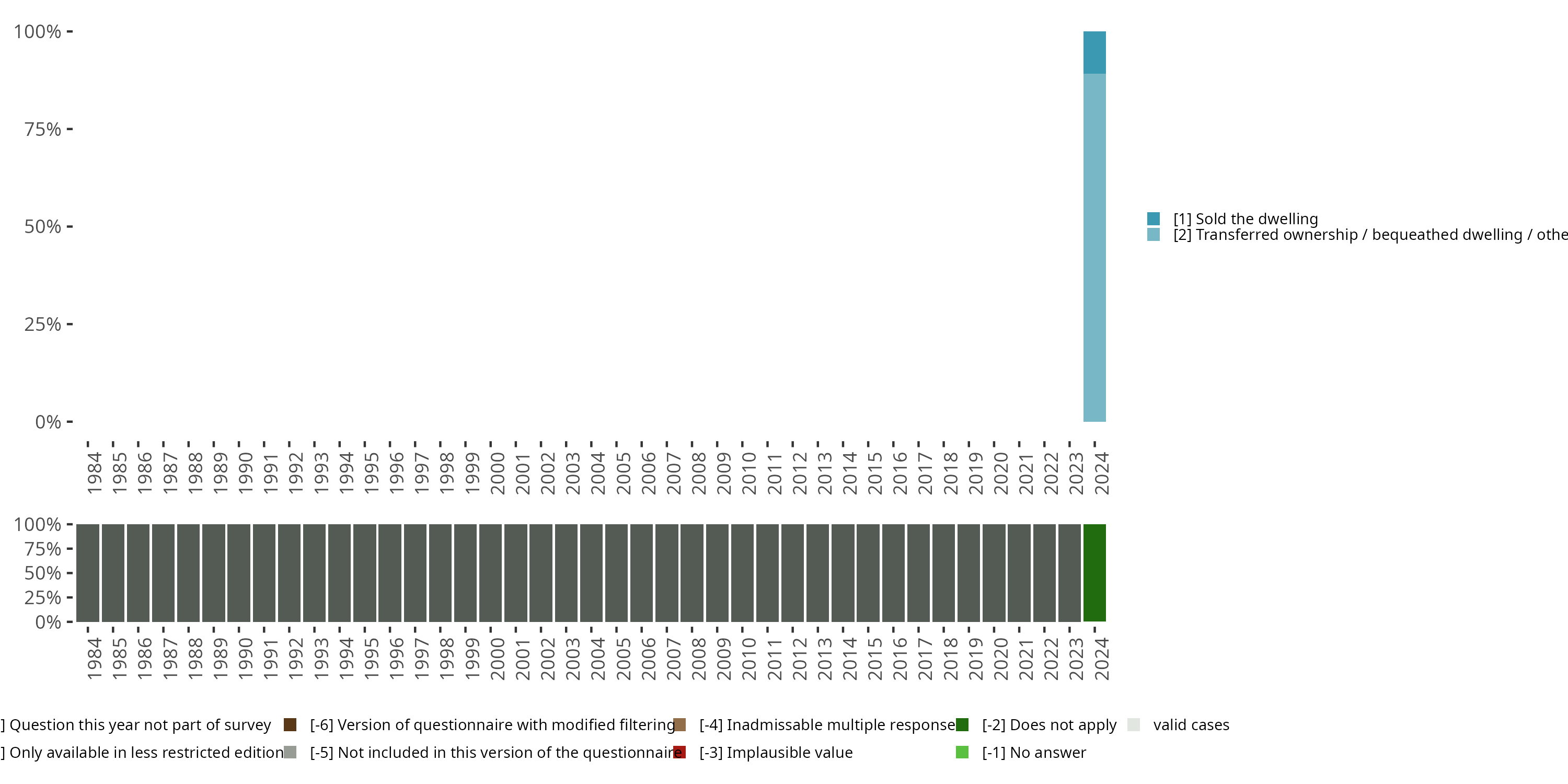Image resolution: width=1568 pixels, height=784 pixels.
Task: Click the 50% label on upper chart axis
Action: [x=43, y=227]
